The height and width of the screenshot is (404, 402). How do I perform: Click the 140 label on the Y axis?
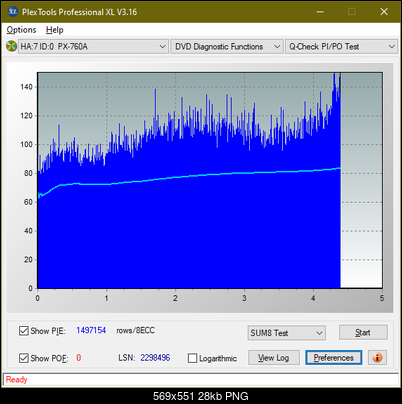point(26,87)
